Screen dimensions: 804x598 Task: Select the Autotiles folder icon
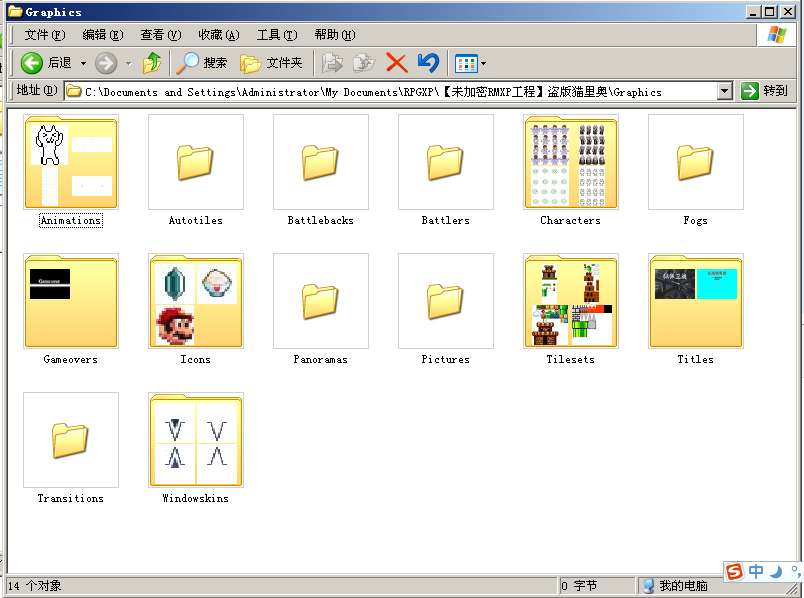[195, 162]
